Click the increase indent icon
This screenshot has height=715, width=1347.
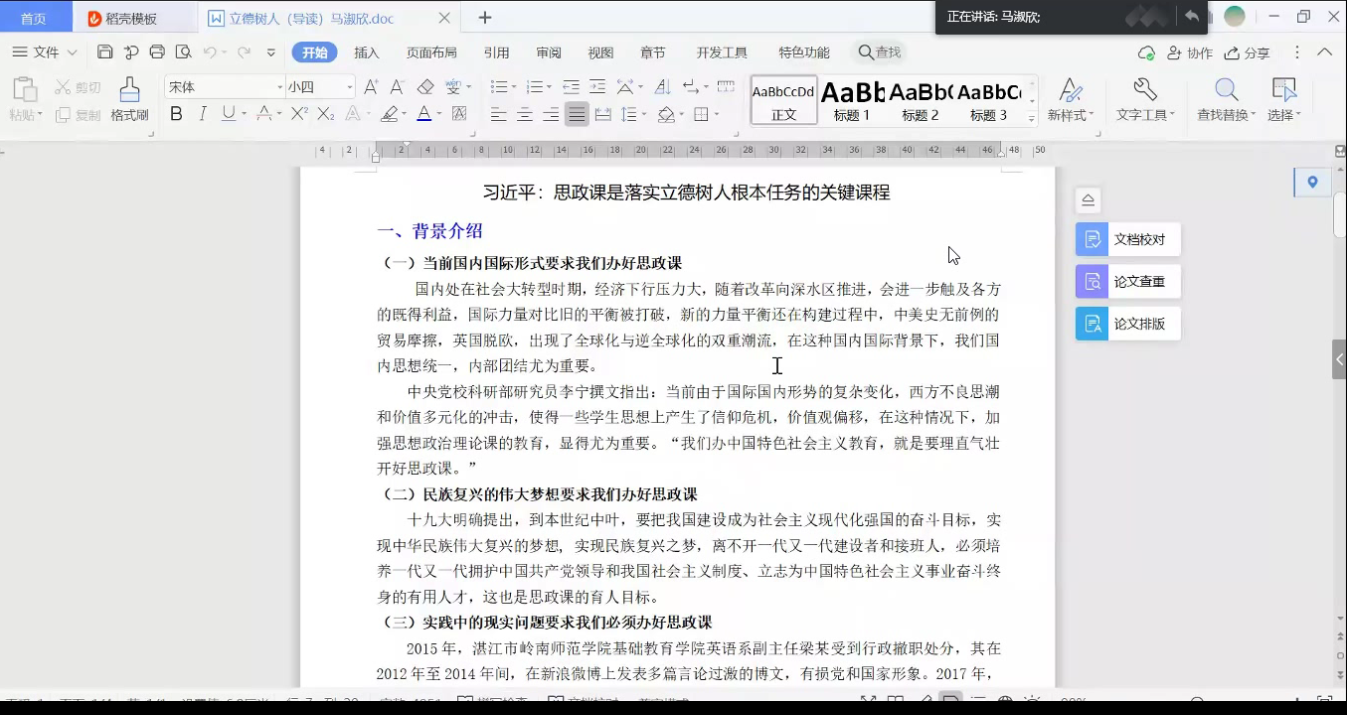tap(597, 87)
